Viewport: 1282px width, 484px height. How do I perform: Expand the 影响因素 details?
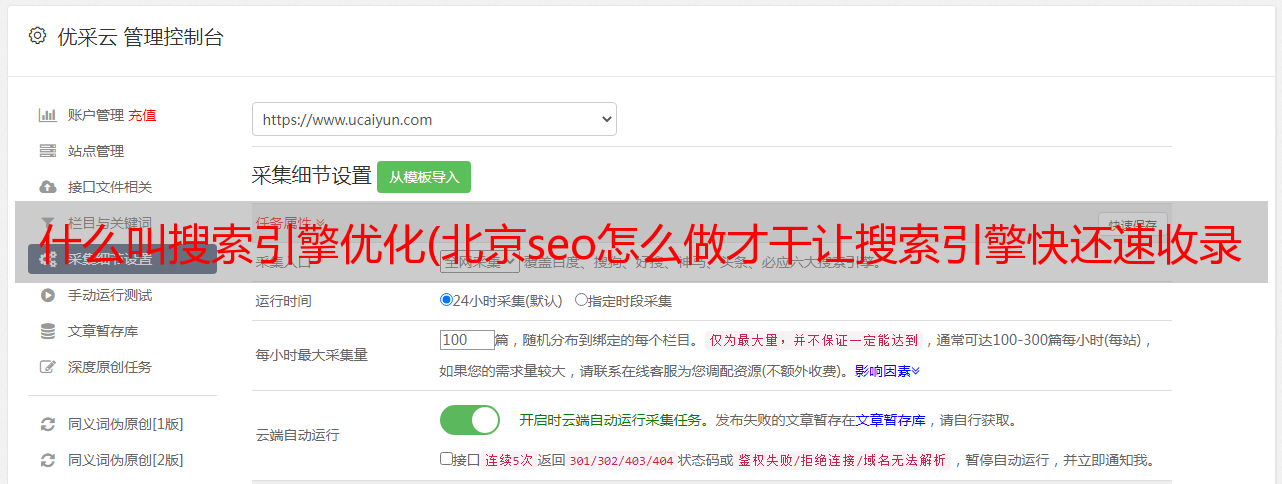pos(887,371)
